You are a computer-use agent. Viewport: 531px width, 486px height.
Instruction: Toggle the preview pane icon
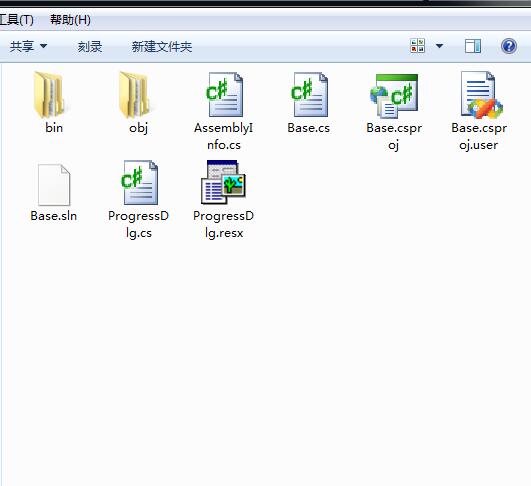[x=473, y=46]
